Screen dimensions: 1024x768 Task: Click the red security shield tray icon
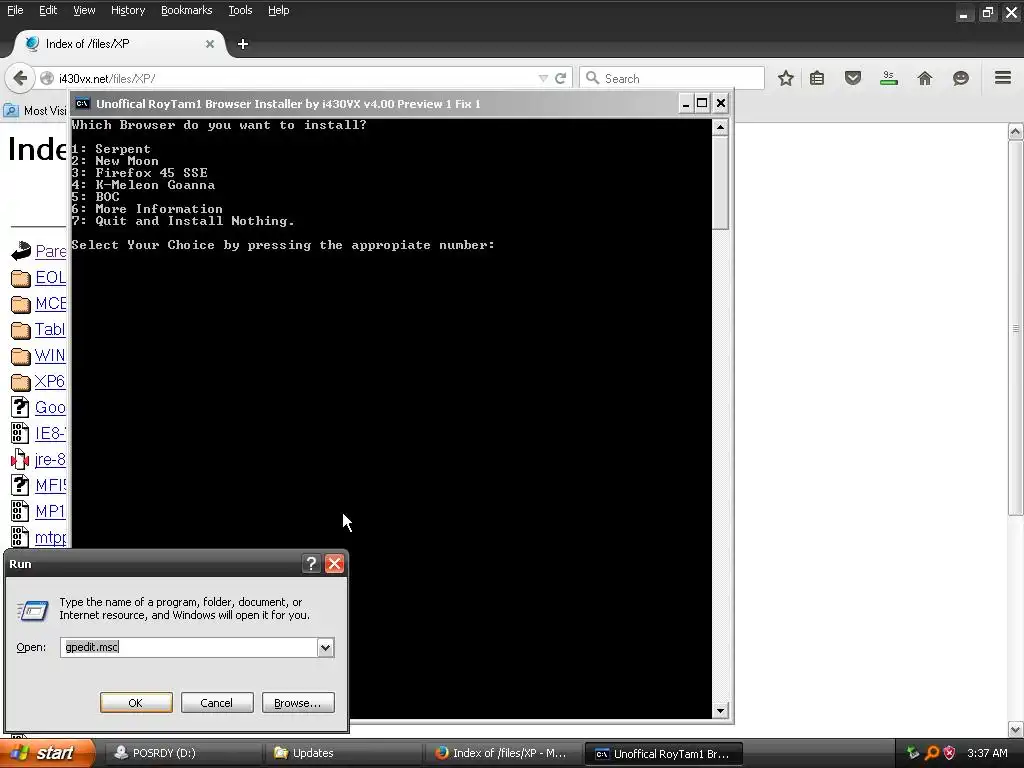950,753
